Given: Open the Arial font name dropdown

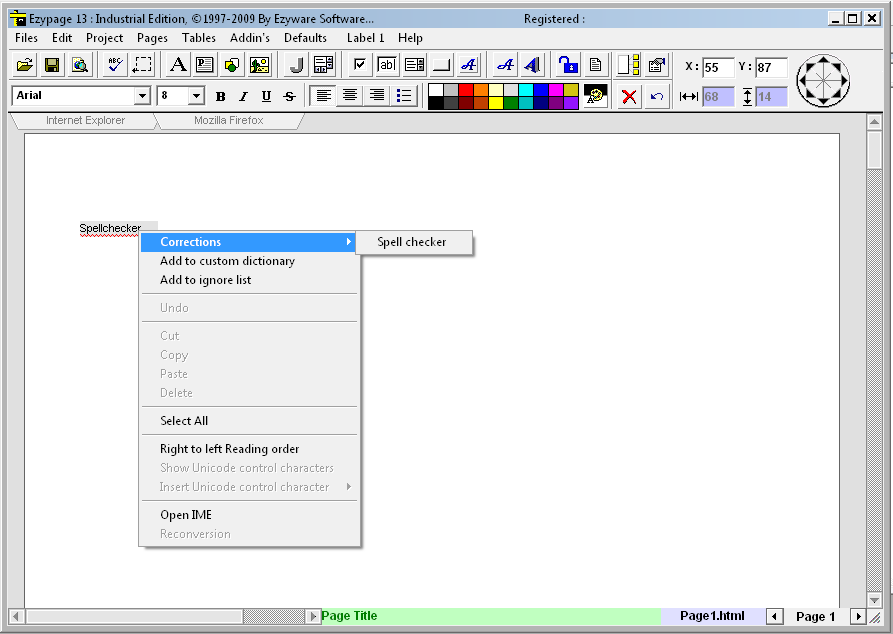Looking at the screenshot, I should pyautogui.click(x=142, y=96).
